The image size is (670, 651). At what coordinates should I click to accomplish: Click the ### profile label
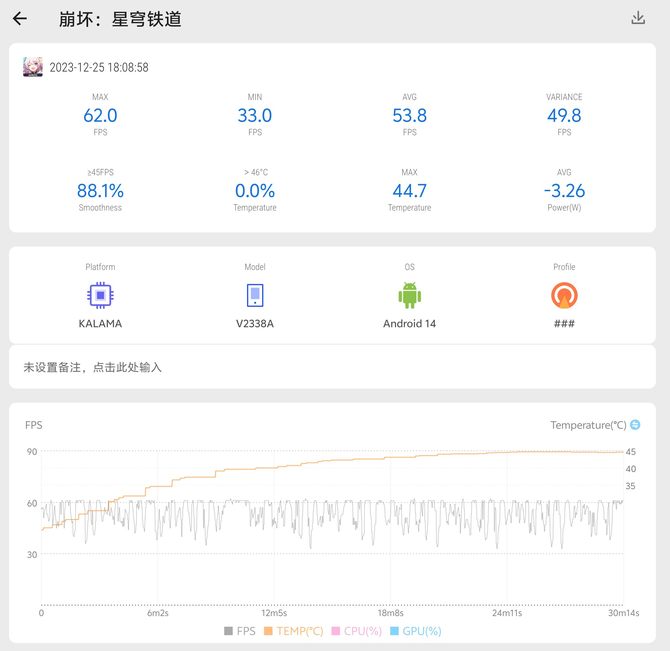tap(564, 323)
